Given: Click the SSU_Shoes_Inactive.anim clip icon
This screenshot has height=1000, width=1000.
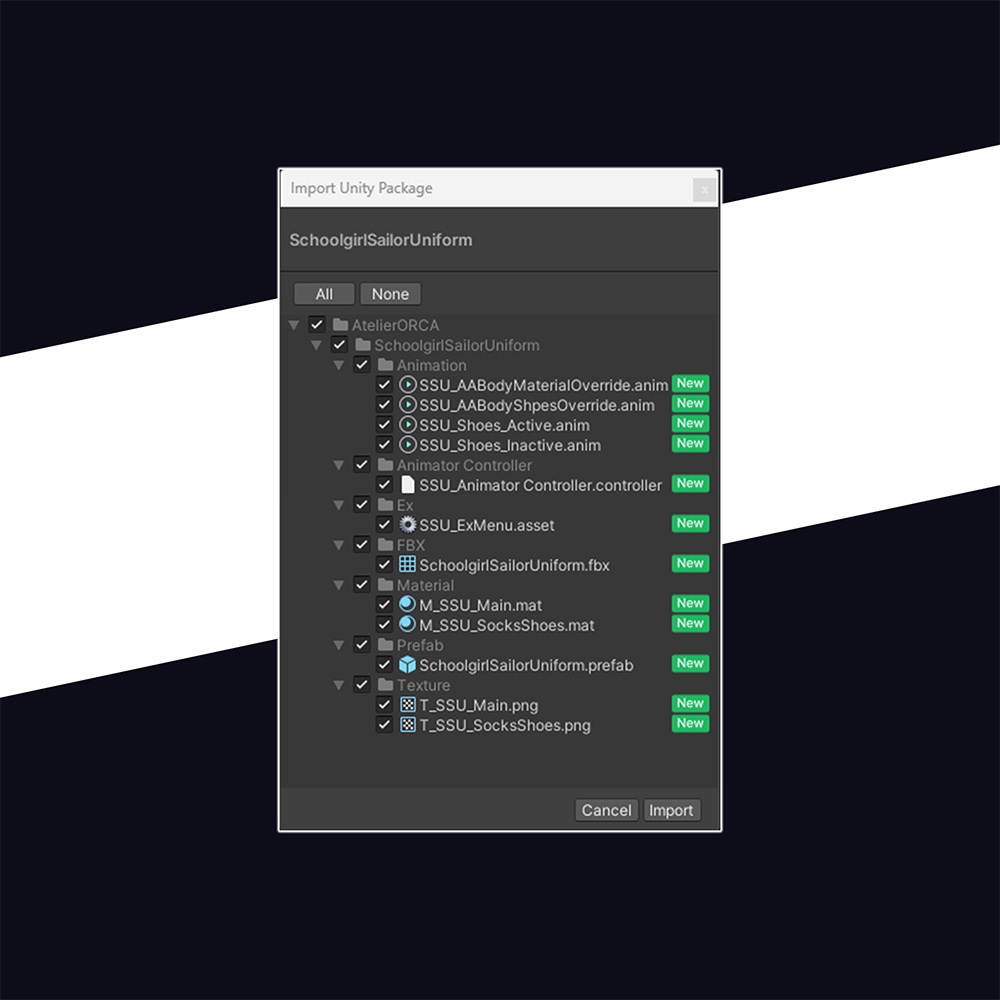Looking at the screenshot, I should 408,445.
